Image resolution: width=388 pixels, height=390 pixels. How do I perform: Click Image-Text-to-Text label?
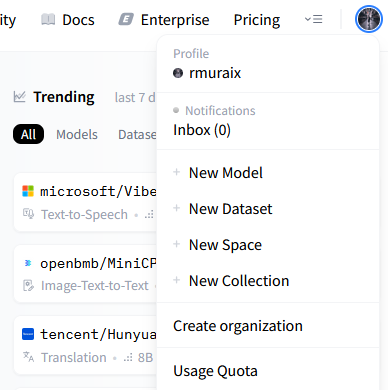coord(95,286)
